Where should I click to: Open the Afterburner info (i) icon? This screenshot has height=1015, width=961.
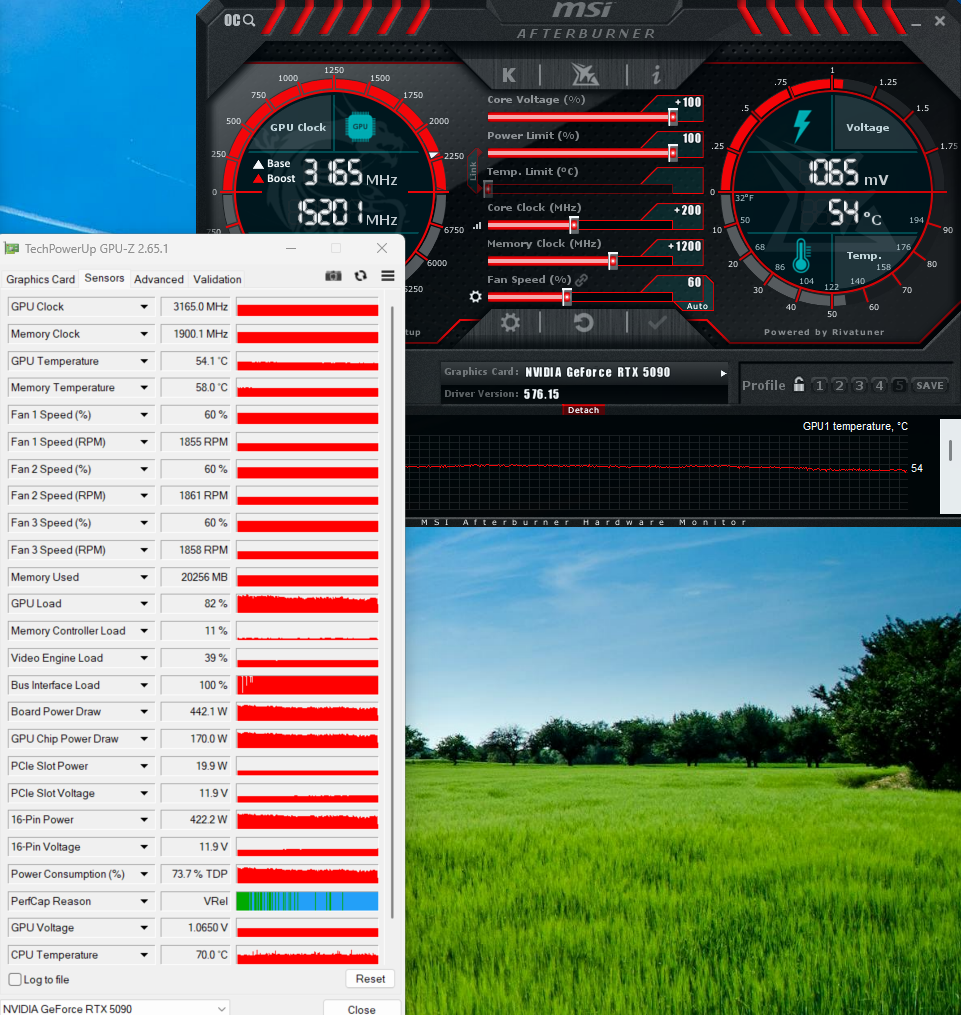click(x=656, y=75)
